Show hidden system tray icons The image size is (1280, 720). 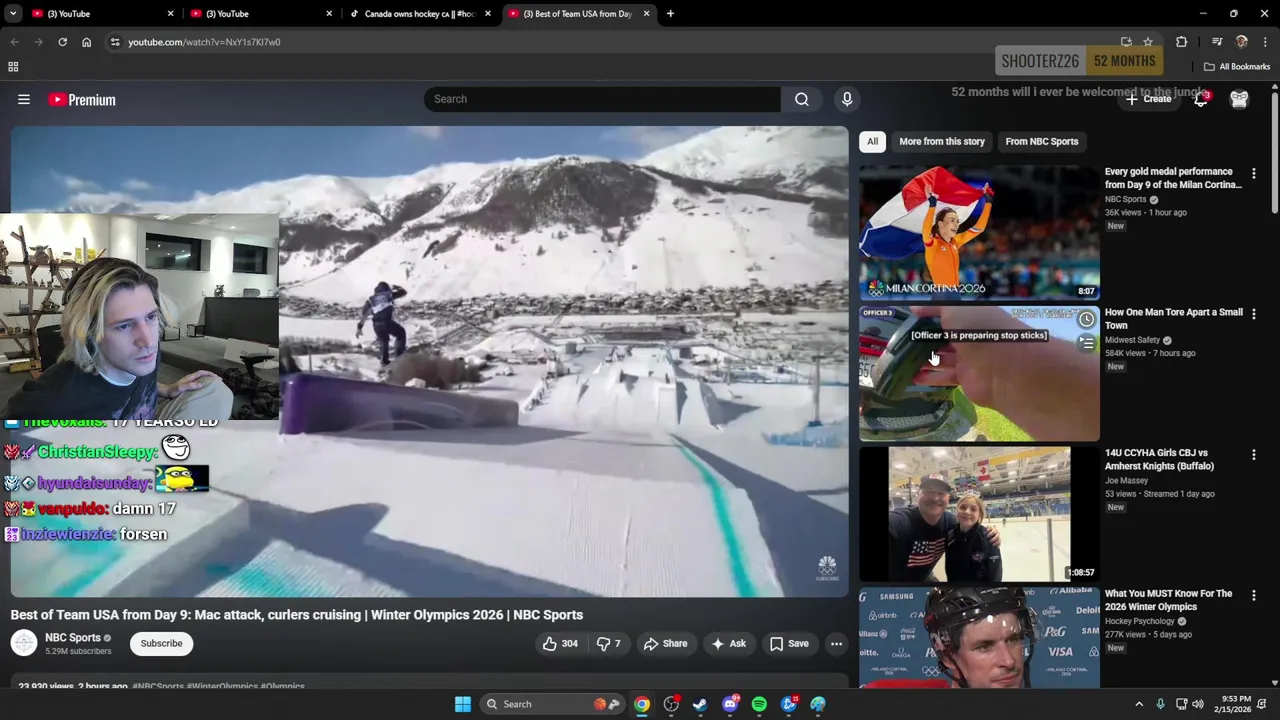pos(1139,704)
